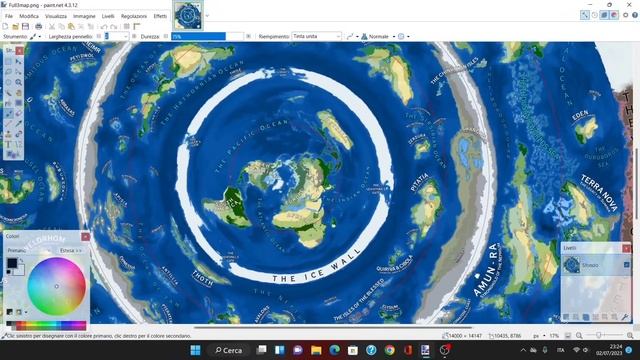Select the Rectangle Select tool
The image size is (640, 360).
click(x=8, y=62)
